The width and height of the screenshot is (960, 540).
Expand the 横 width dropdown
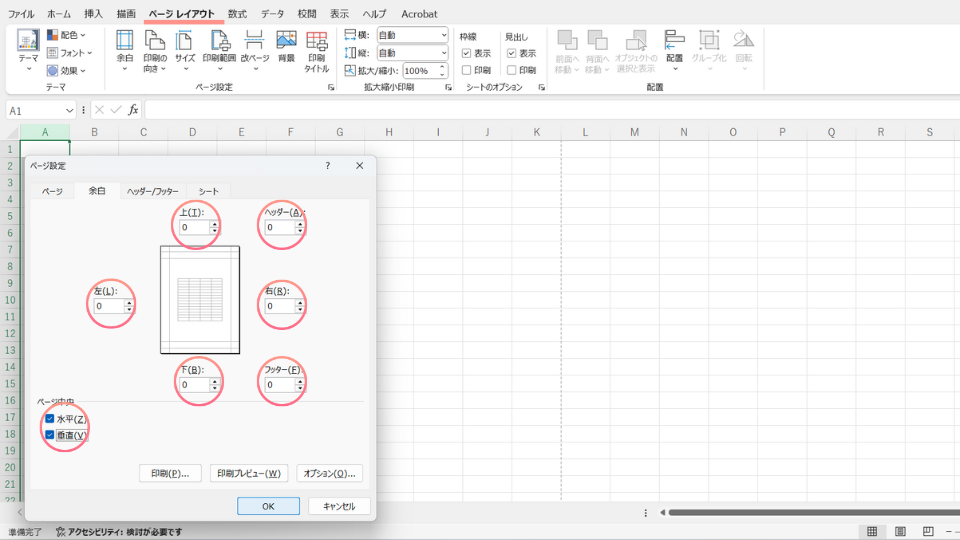click(443, 35)
